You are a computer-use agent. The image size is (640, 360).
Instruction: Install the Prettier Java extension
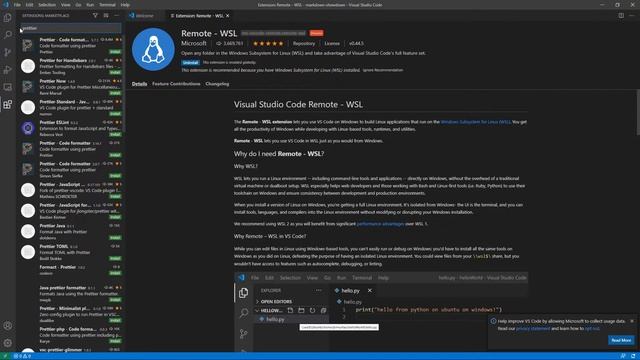115,238
